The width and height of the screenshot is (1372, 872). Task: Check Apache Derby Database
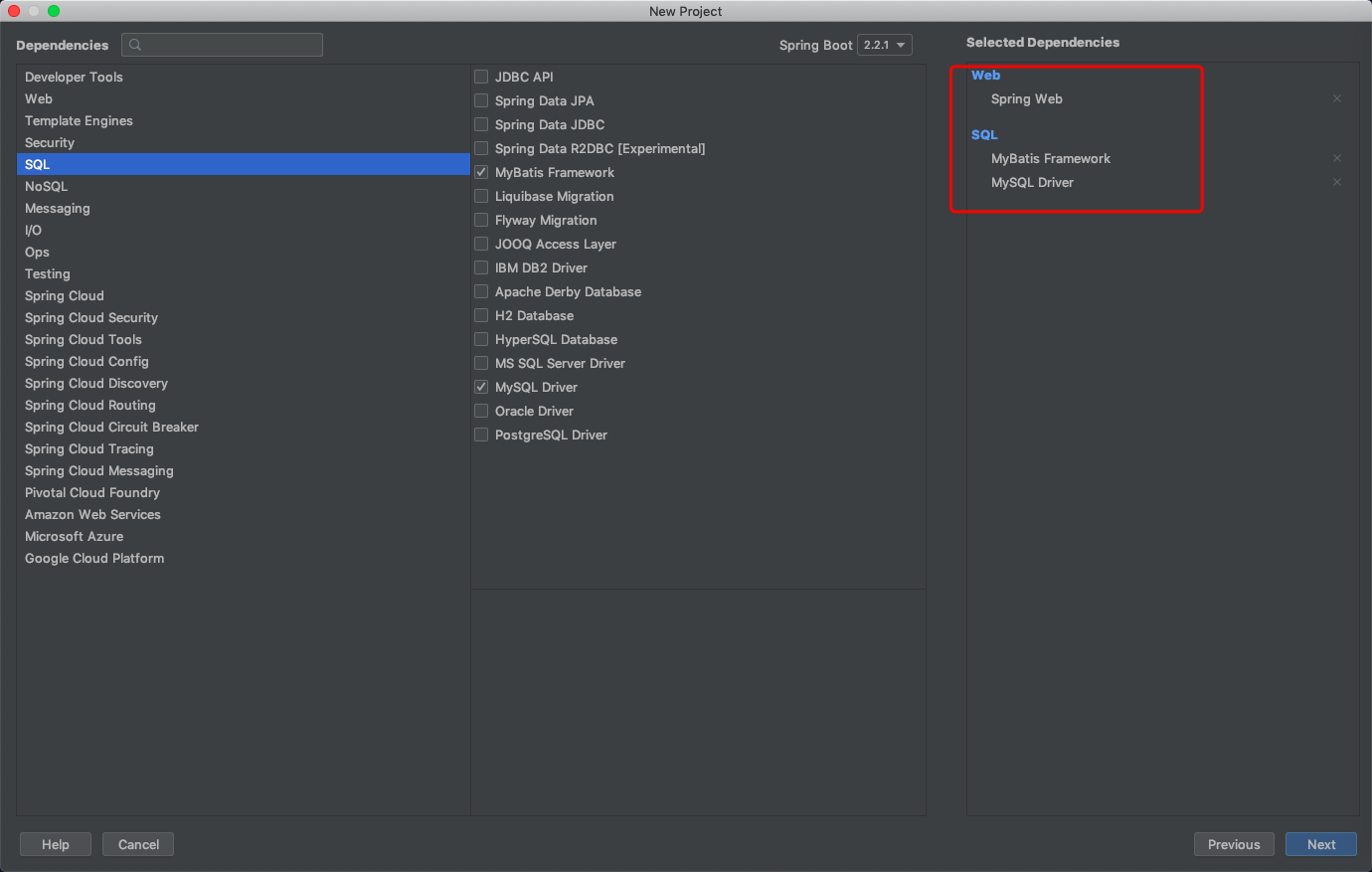(481, 291)
